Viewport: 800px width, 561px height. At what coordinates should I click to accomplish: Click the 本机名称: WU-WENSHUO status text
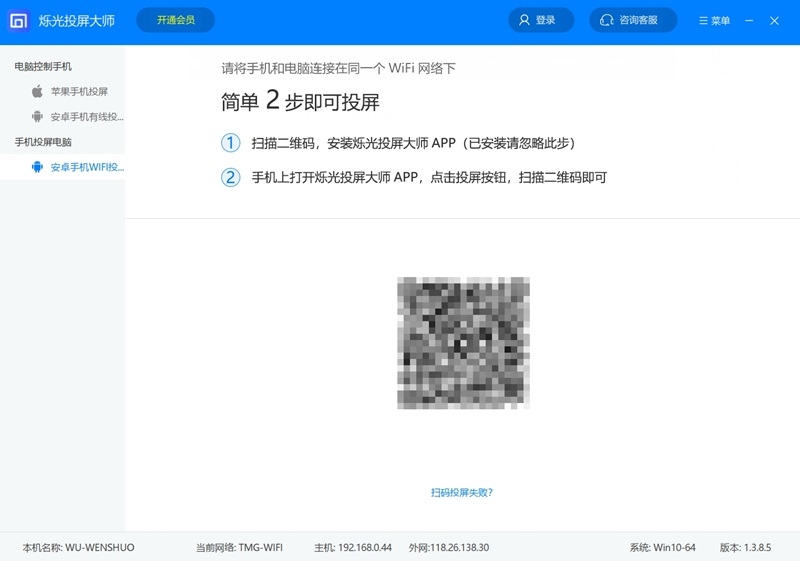[x=79, y=548]
